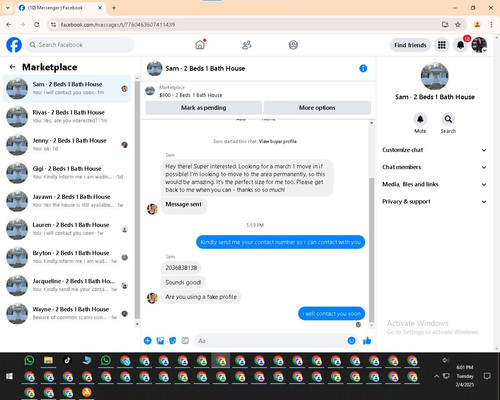500x400 pixels.
Task: Open the first WhatsApp taskbar icon
Action: [29, 360]
